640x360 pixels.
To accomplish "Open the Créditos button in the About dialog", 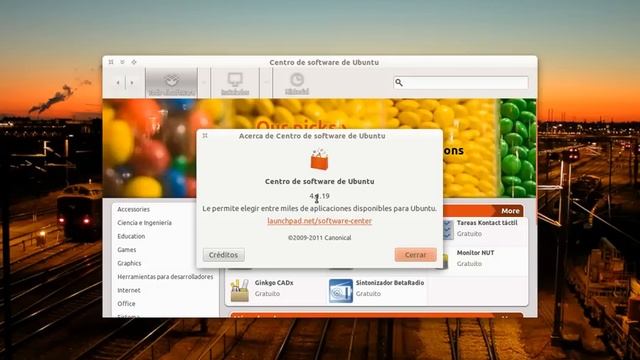I will pos(224,255).
